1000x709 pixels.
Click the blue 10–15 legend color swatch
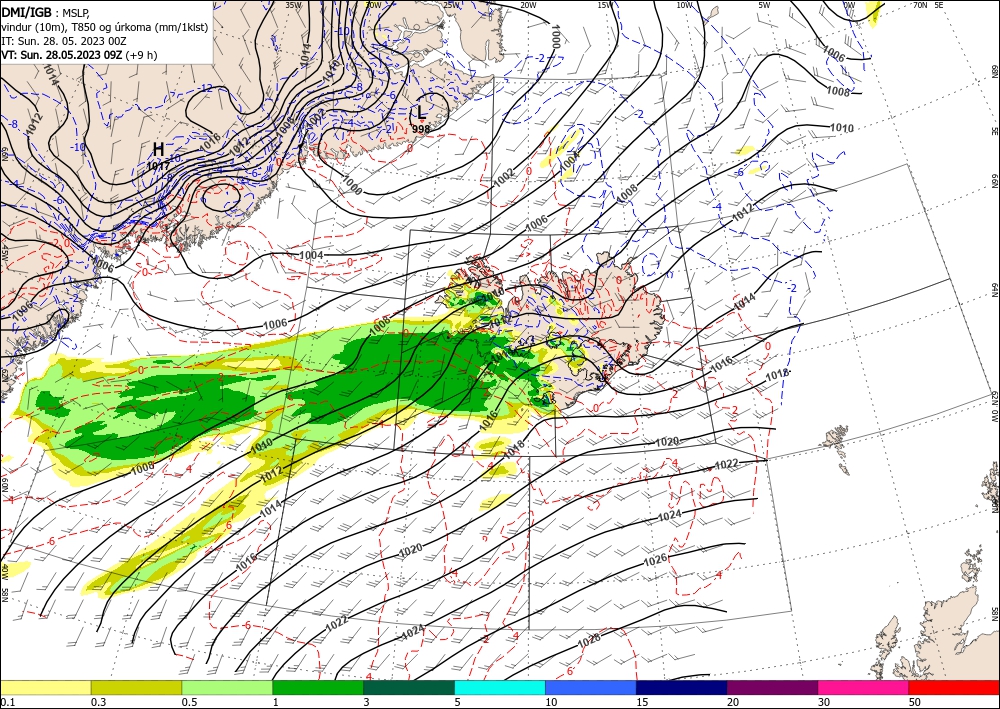tap(591, 687)
